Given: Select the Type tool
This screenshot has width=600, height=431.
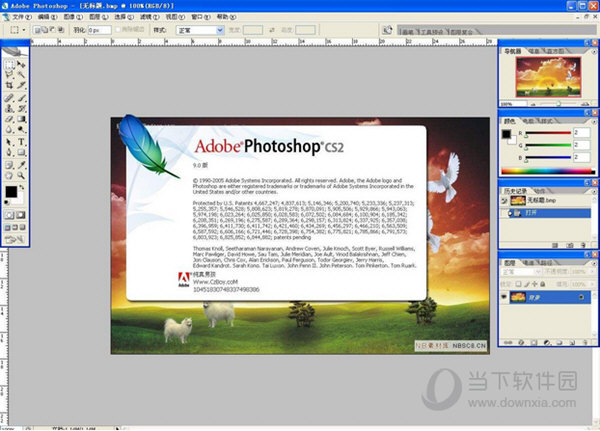Looking at the screenshot, I should point(21,142).
